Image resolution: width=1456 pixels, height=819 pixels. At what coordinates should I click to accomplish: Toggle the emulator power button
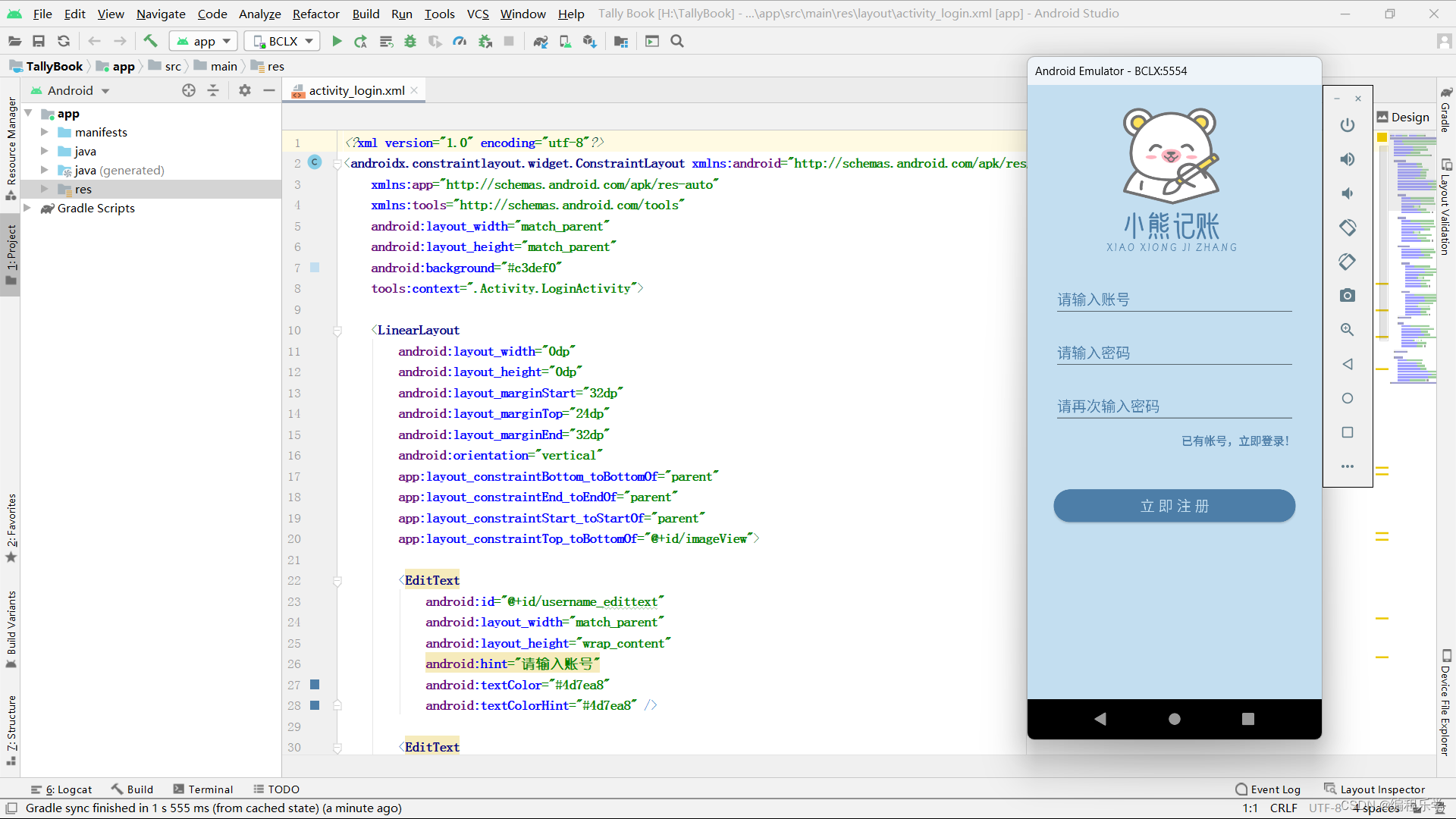[x=1347, y=125]
